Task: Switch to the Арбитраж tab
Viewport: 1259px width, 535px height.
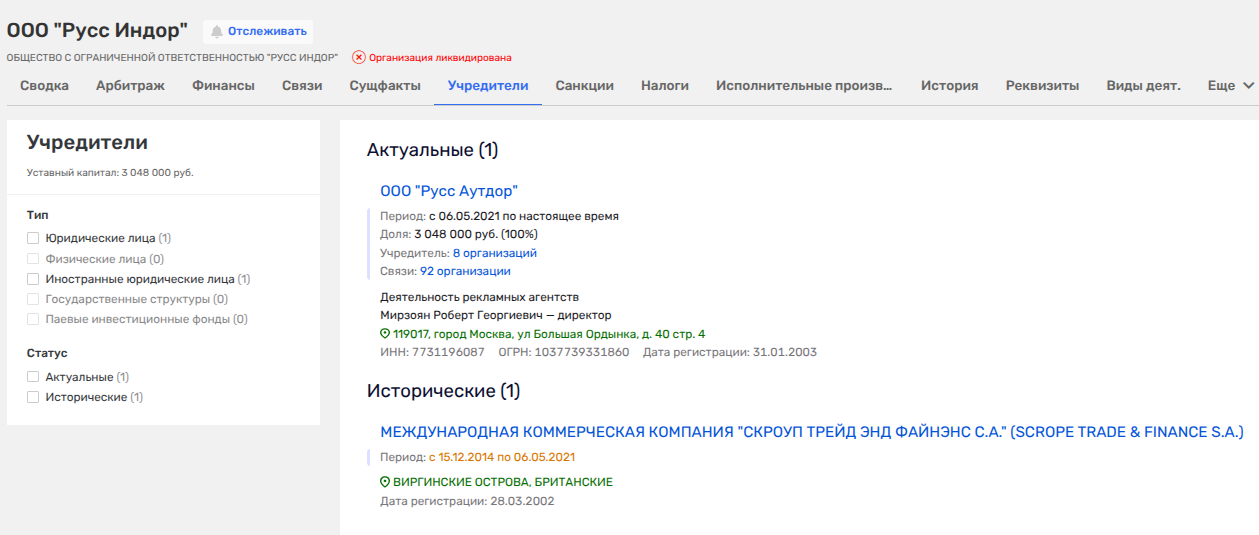Action: pyautogui.click(x=130, y=86)
